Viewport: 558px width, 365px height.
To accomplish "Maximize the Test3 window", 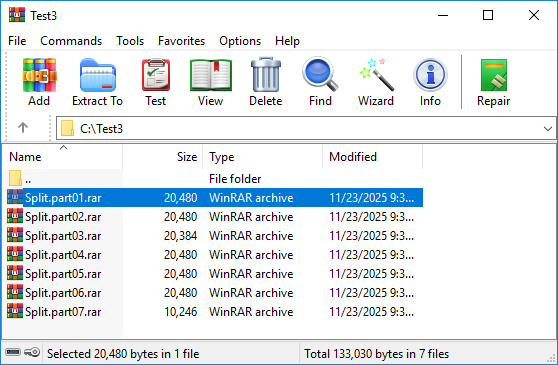I will pyautogui.click(x=488, y=15).
